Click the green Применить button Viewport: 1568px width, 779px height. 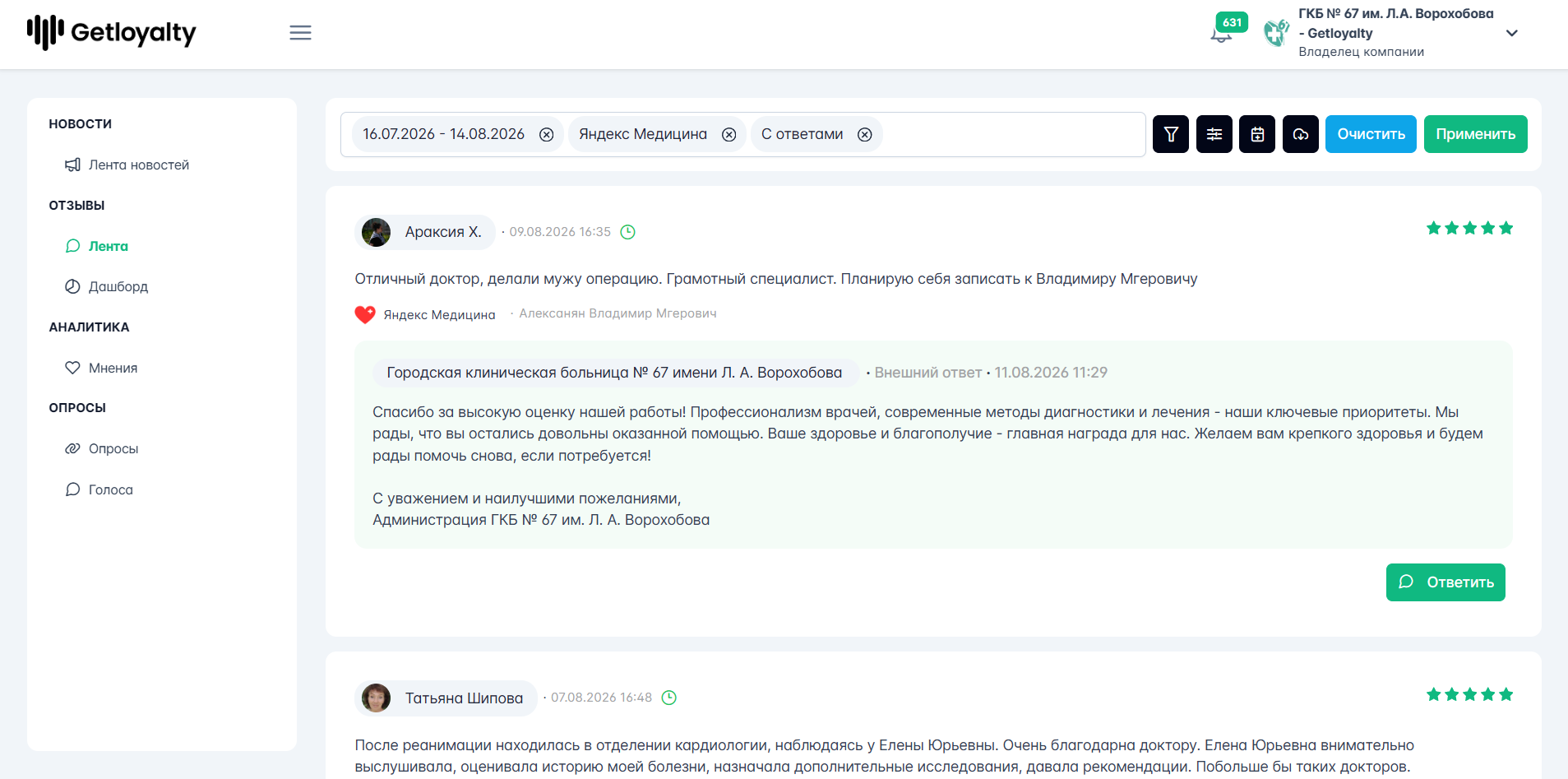click(1476, 134)
